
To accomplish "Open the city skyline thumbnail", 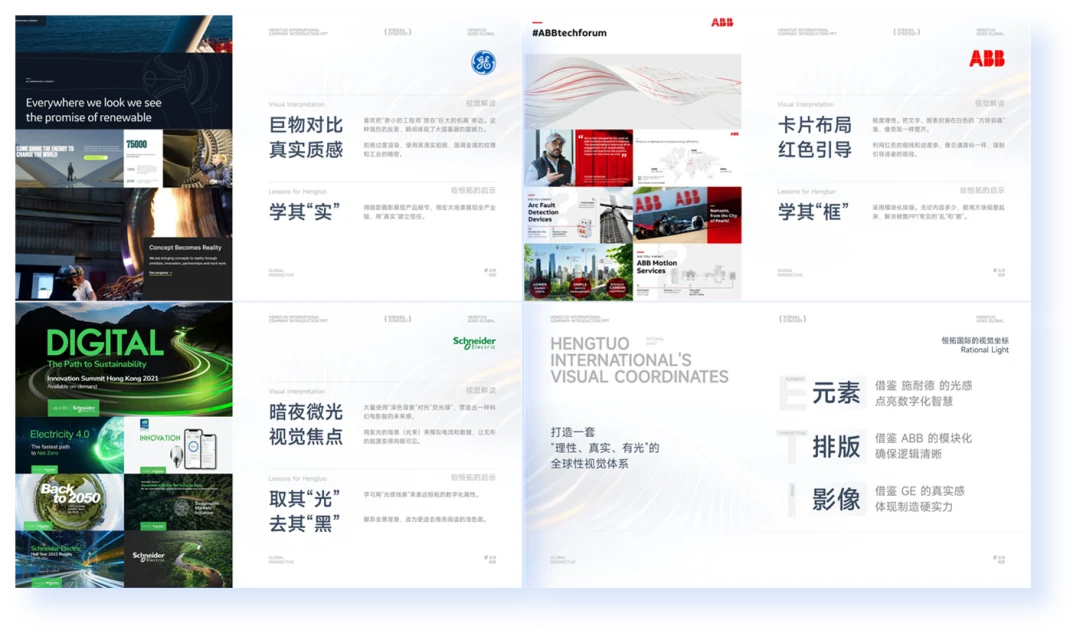I will pyautogui.click(x=578, y=272).
